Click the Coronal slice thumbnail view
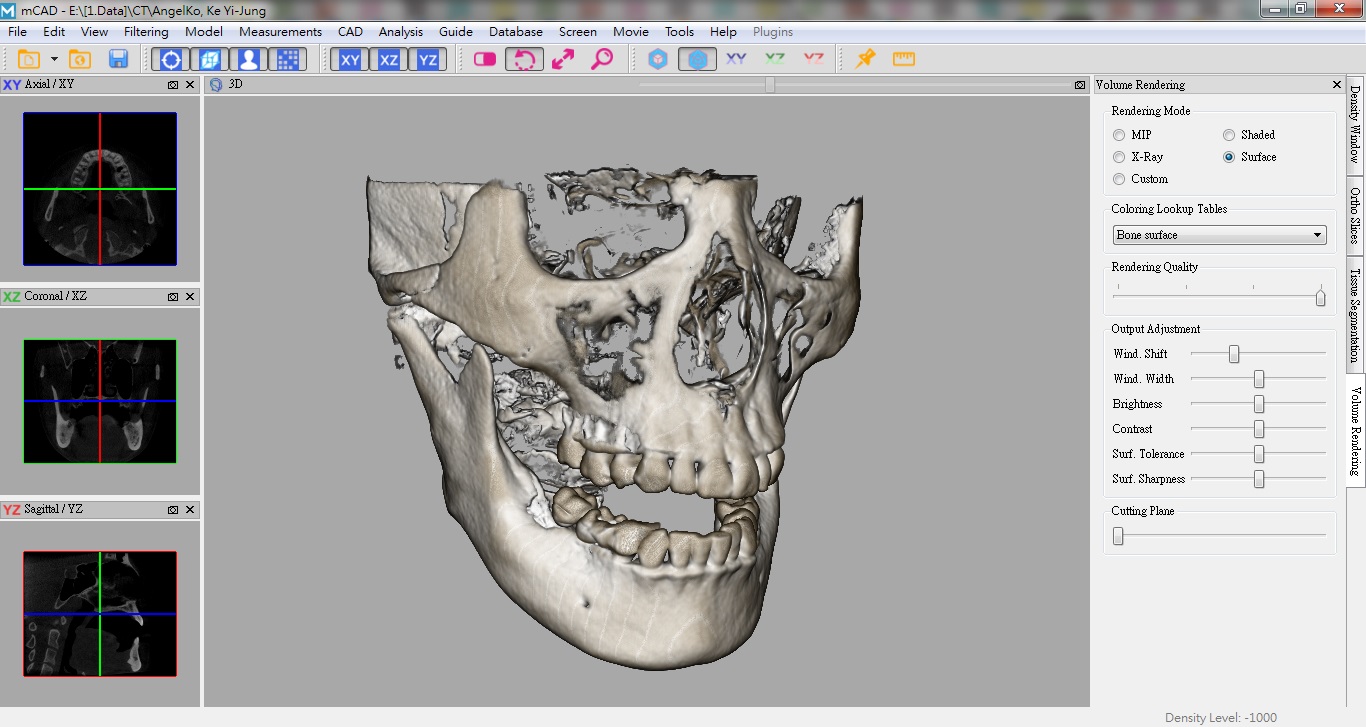The width and height of the screenshot is (1366, 727). coord(100,401)
